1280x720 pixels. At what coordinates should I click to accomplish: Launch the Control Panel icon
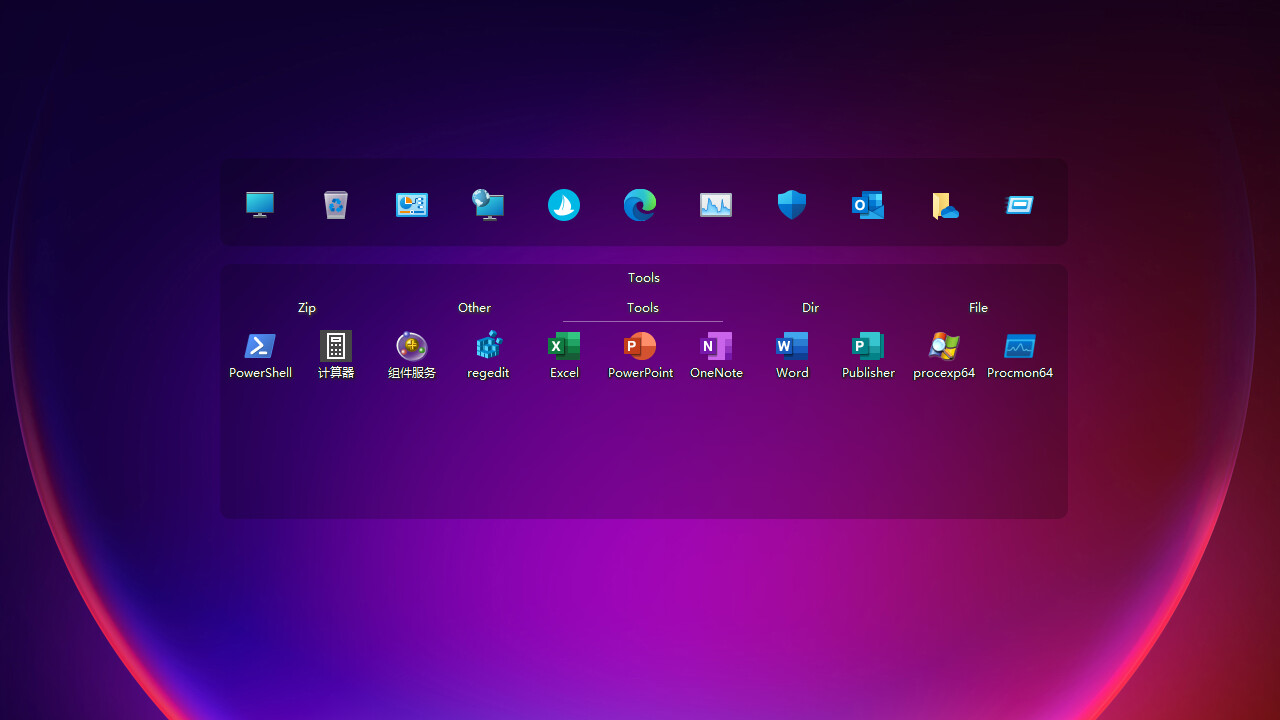point(412,205)
